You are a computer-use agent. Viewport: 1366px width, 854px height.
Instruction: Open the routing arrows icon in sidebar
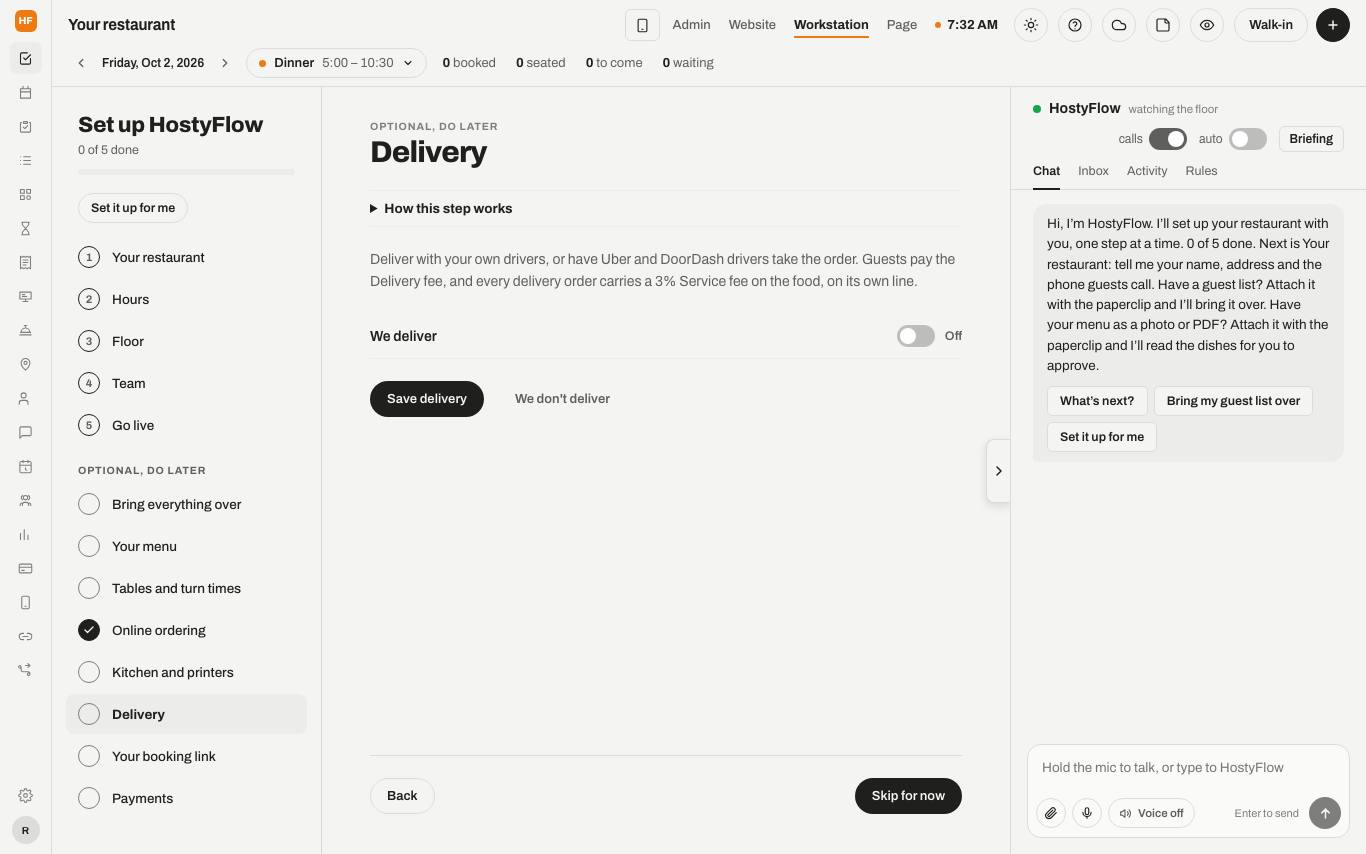point(25,670)
